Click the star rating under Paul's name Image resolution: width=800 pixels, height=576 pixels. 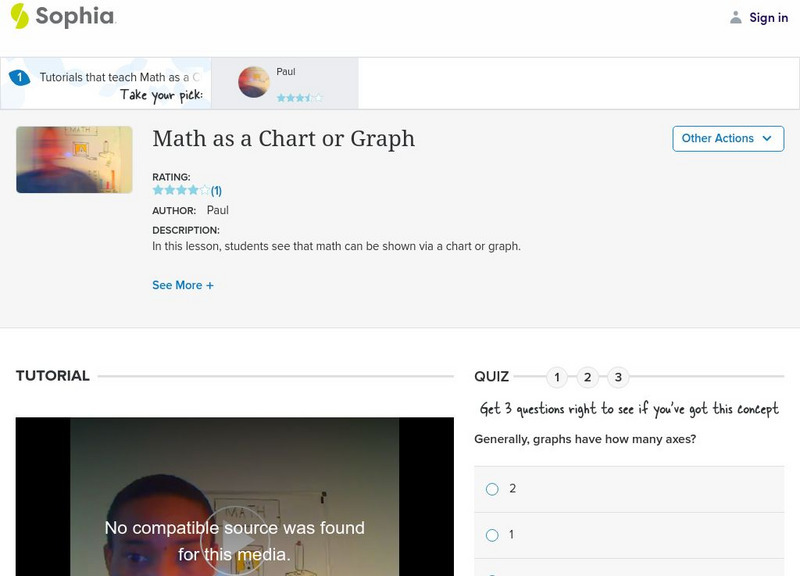(x=299, y=98)
